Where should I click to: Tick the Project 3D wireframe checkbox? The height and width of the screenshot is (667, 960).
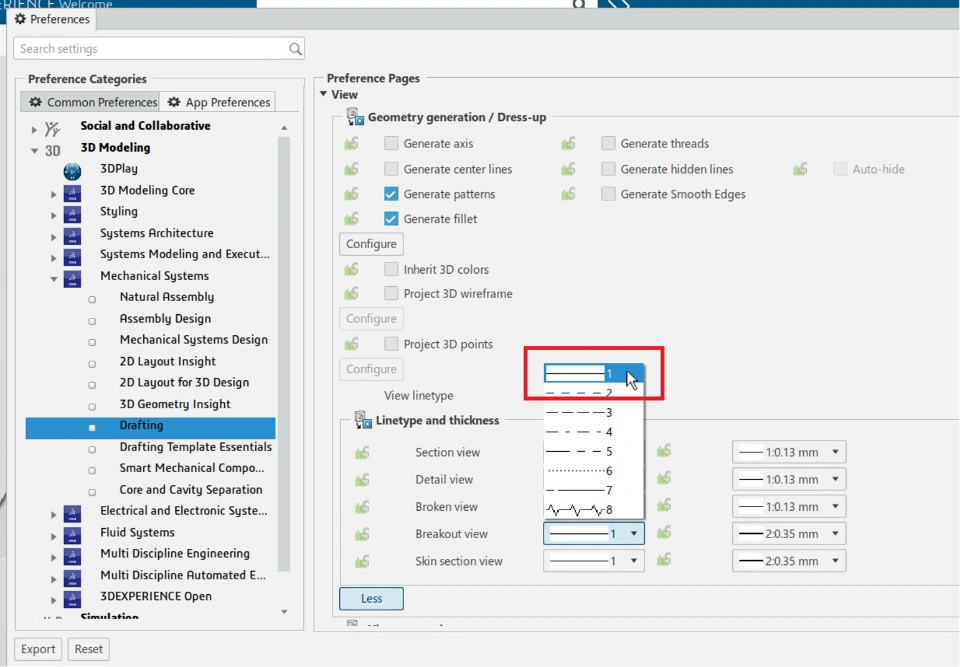391,293
